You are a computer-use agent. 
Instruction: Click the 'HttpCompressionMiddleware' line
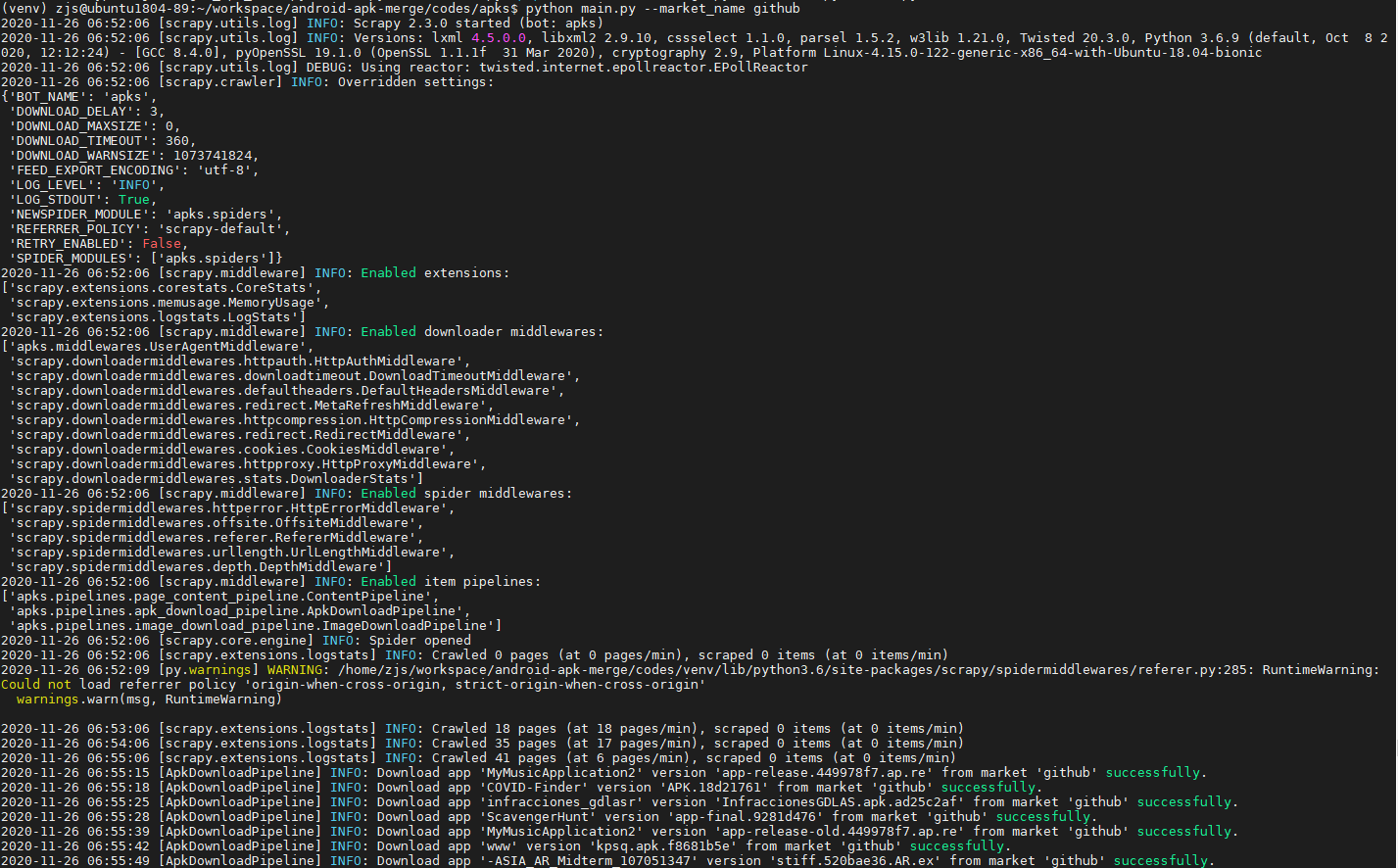coord(295,420)
